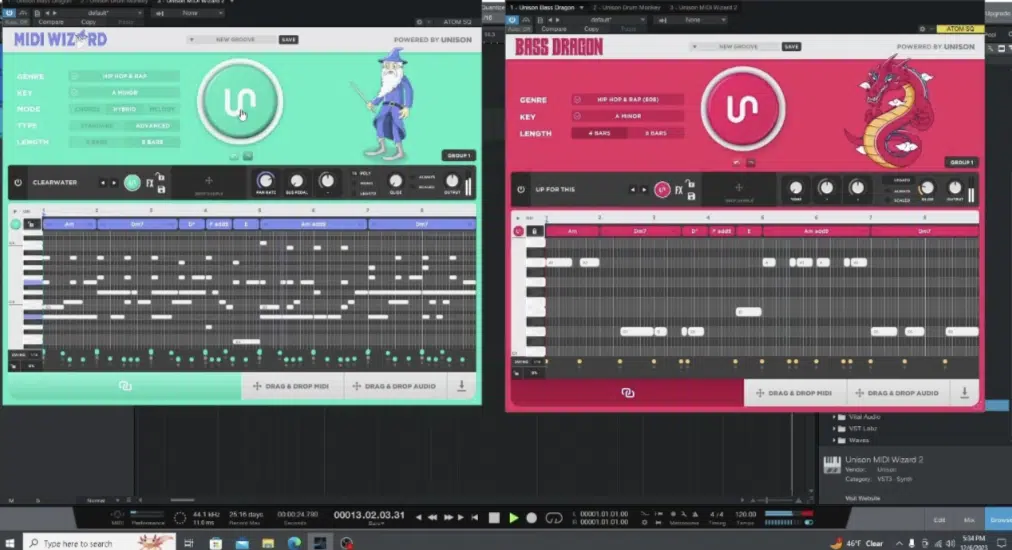The image size is (1012, 550).
Task: Toggle the Clearwater preset power button
Action: 18,183
